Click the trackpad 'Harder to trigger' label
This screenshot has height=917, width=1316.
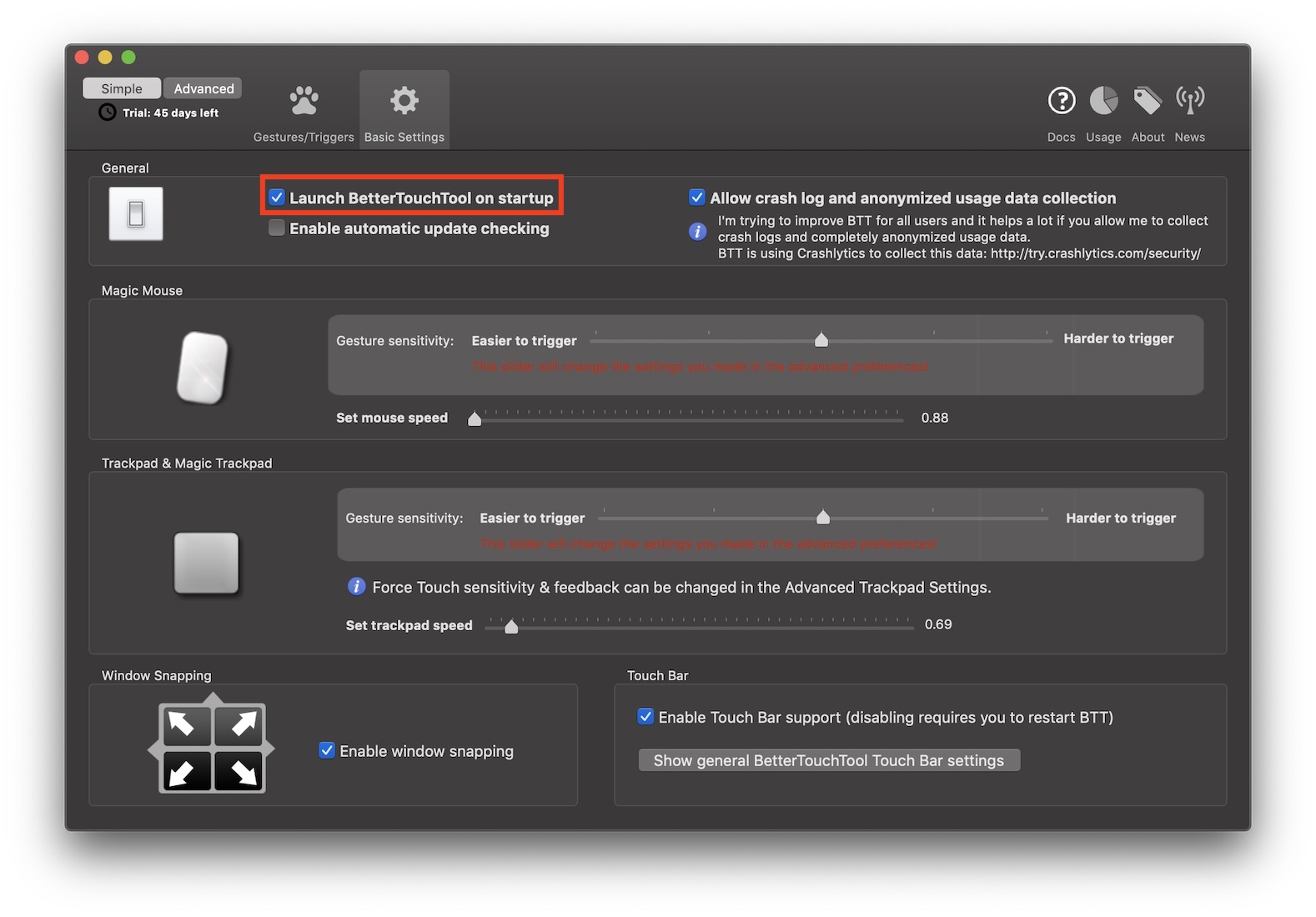(1121, 518)
